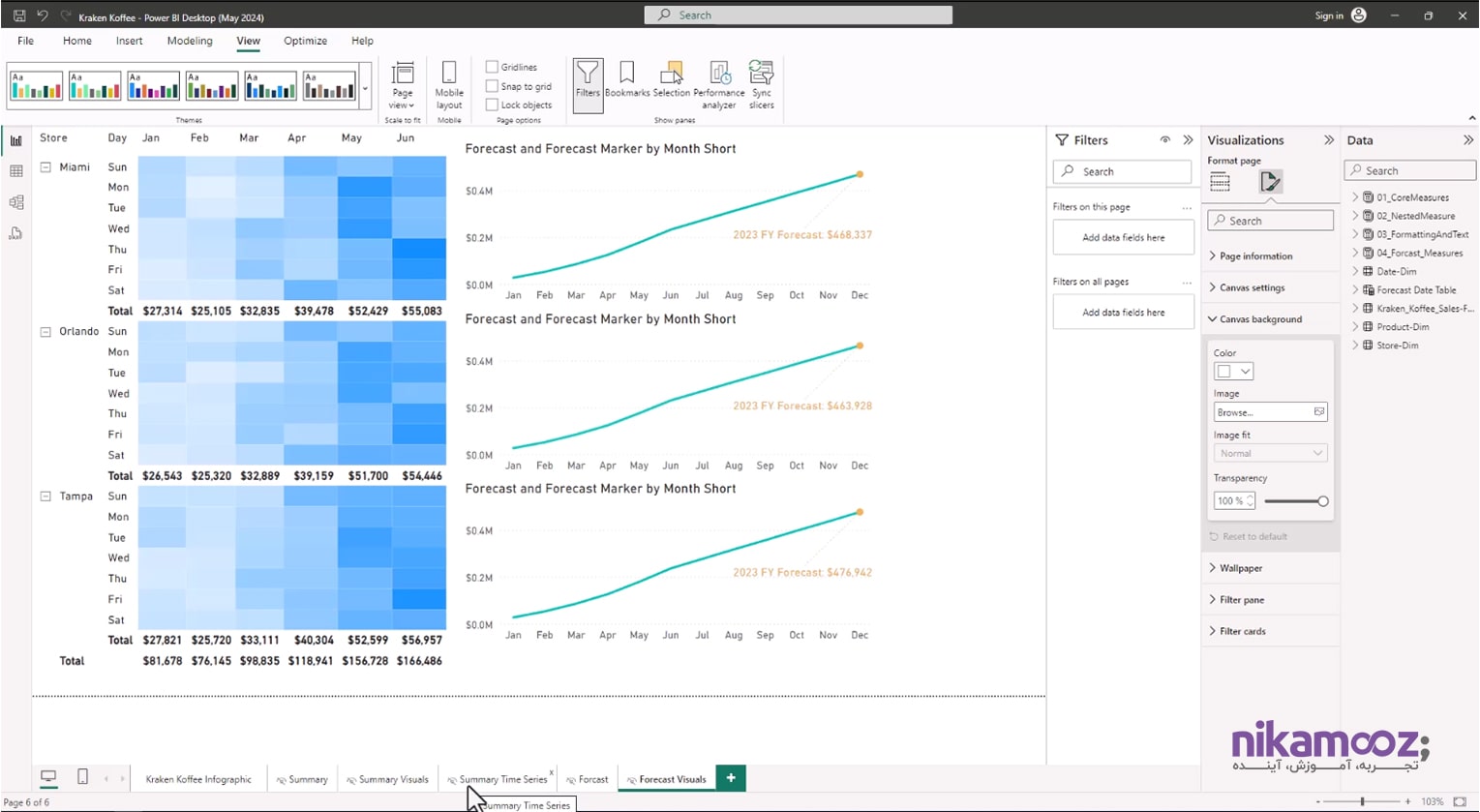Expand the themes gallery dropdown
Viewport: 1480px width, 812px height.
click(x=365, y=88)
